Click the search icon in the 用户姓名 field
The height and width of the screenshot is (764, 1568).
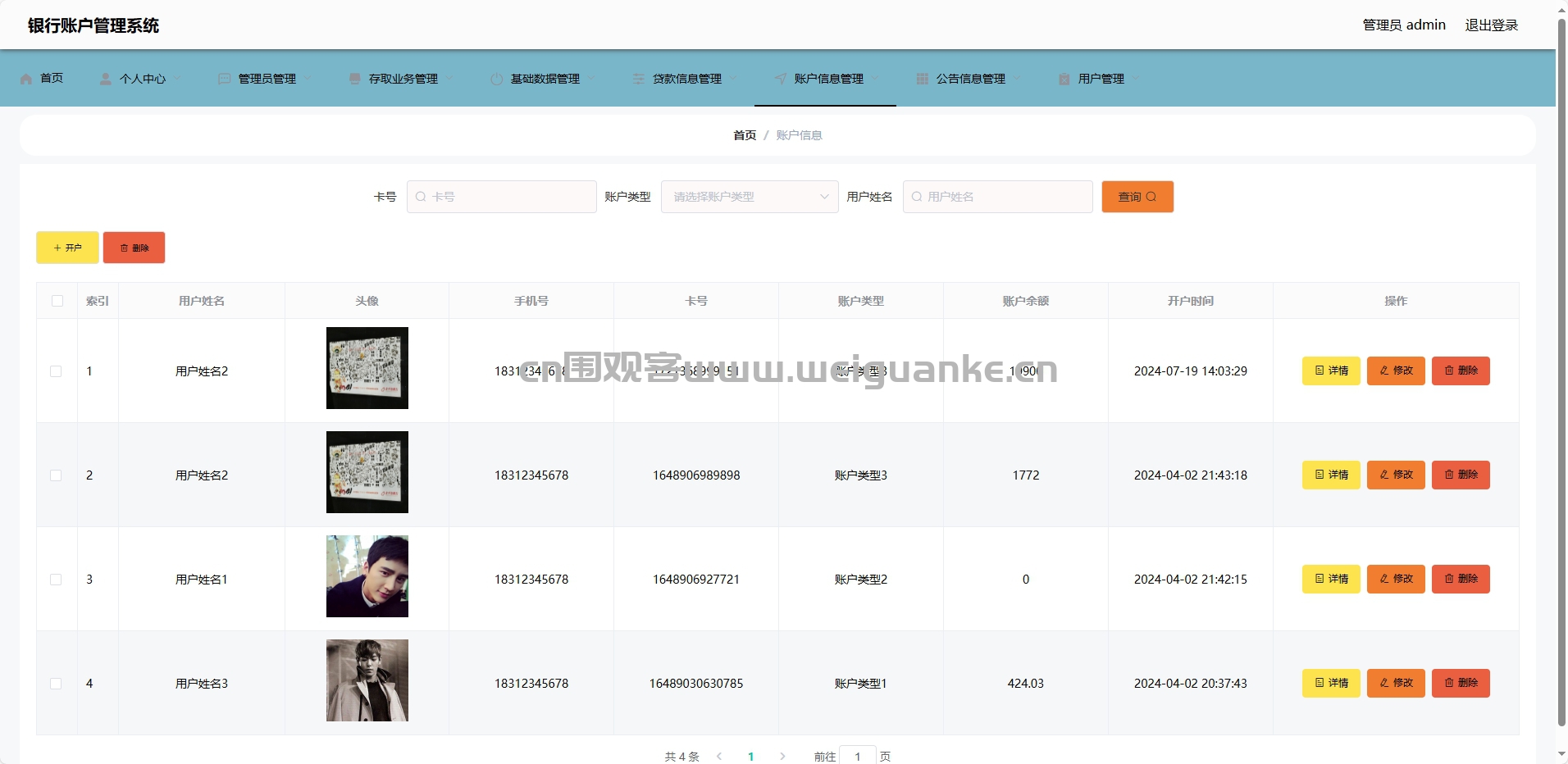[917, 197]
